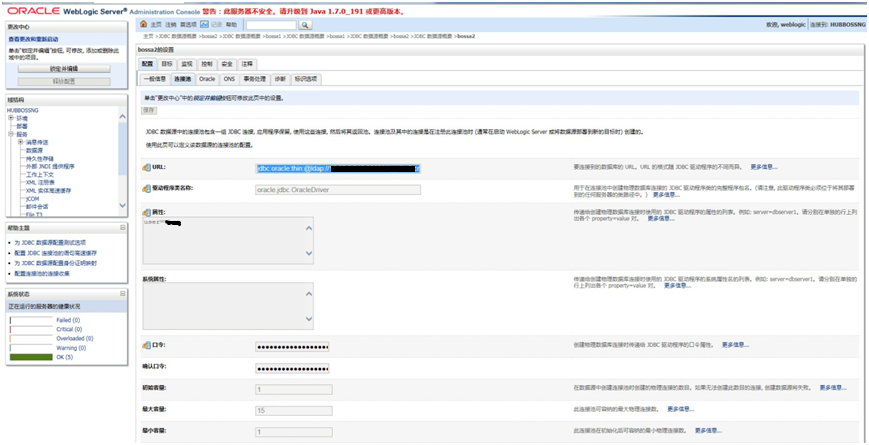Open 帮助 (help) in toolbar
Image resolution: width=869 pixels, height=445 pixels.
coord(231,25)
